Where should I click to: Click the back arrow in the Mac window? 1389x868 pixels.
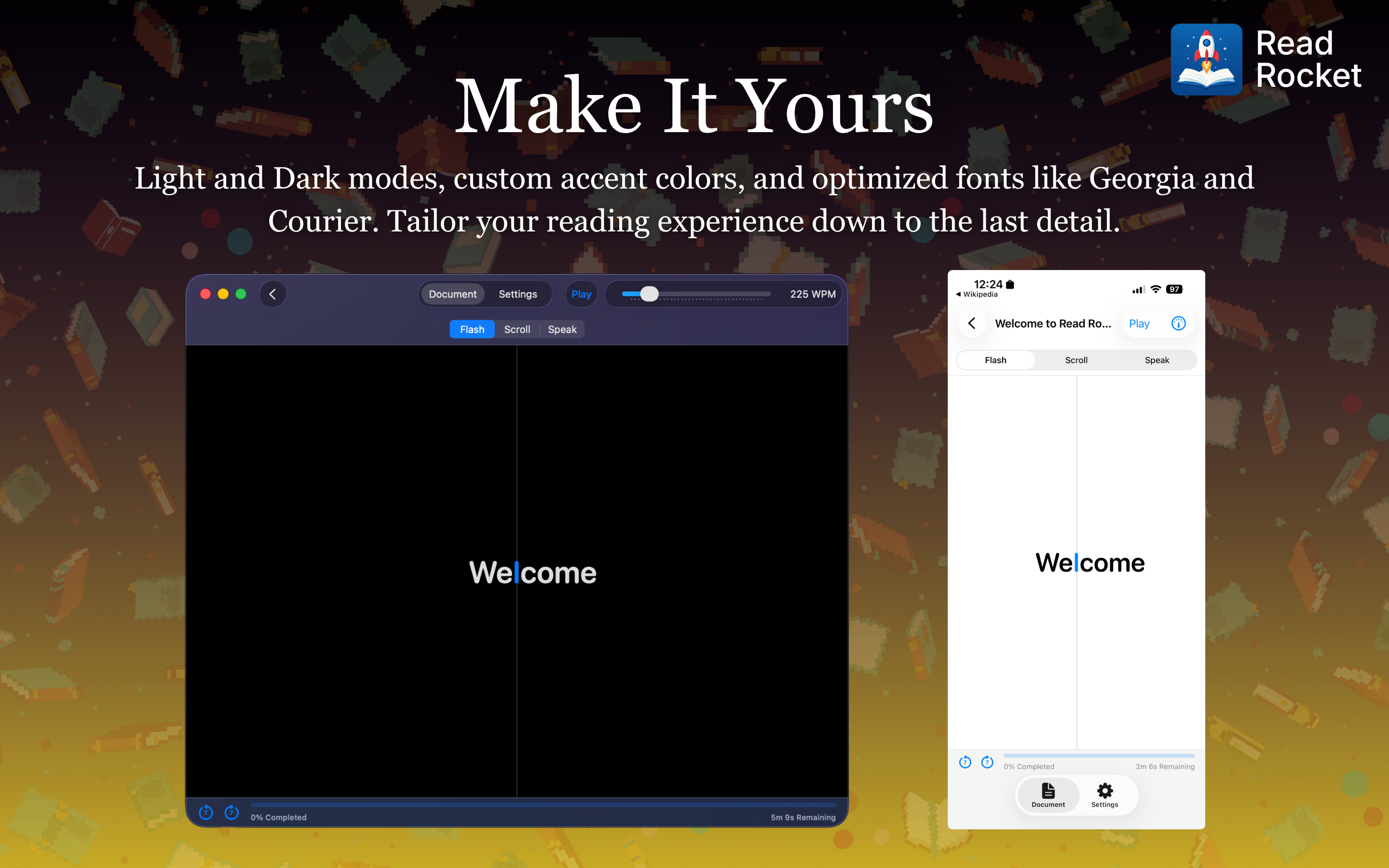[272, 294]
